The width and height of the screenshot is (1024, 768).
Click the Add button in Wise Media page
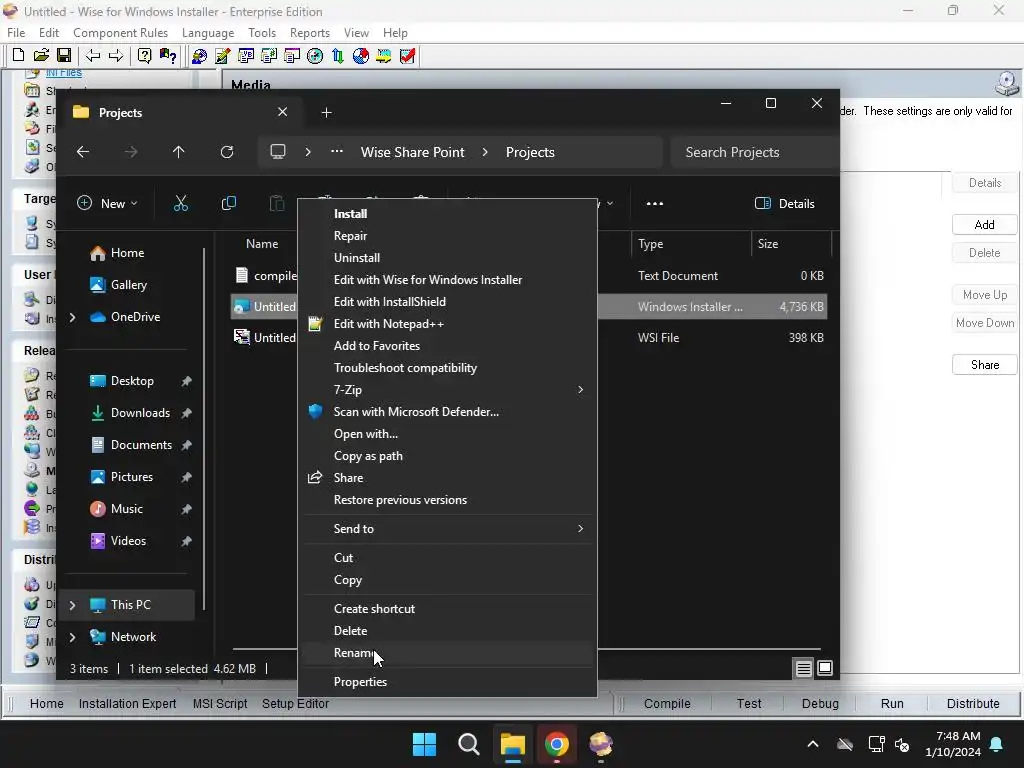[984, 225]
